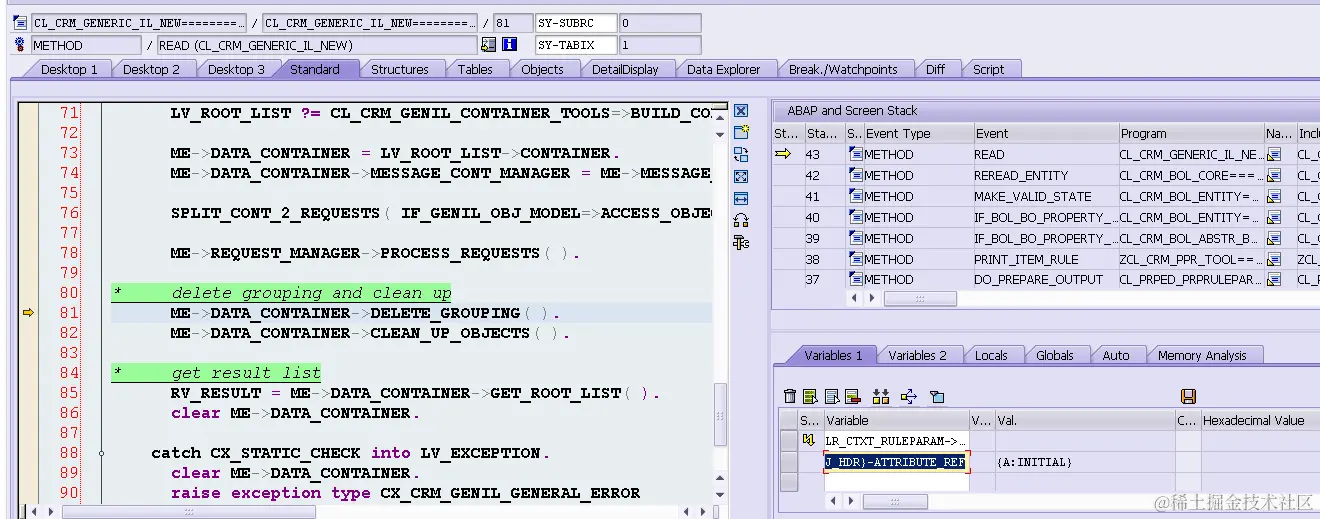This screenshot has width=1320, height=519.
Task: Click the display object icon after READ field
Action: (x=488, y=45)
